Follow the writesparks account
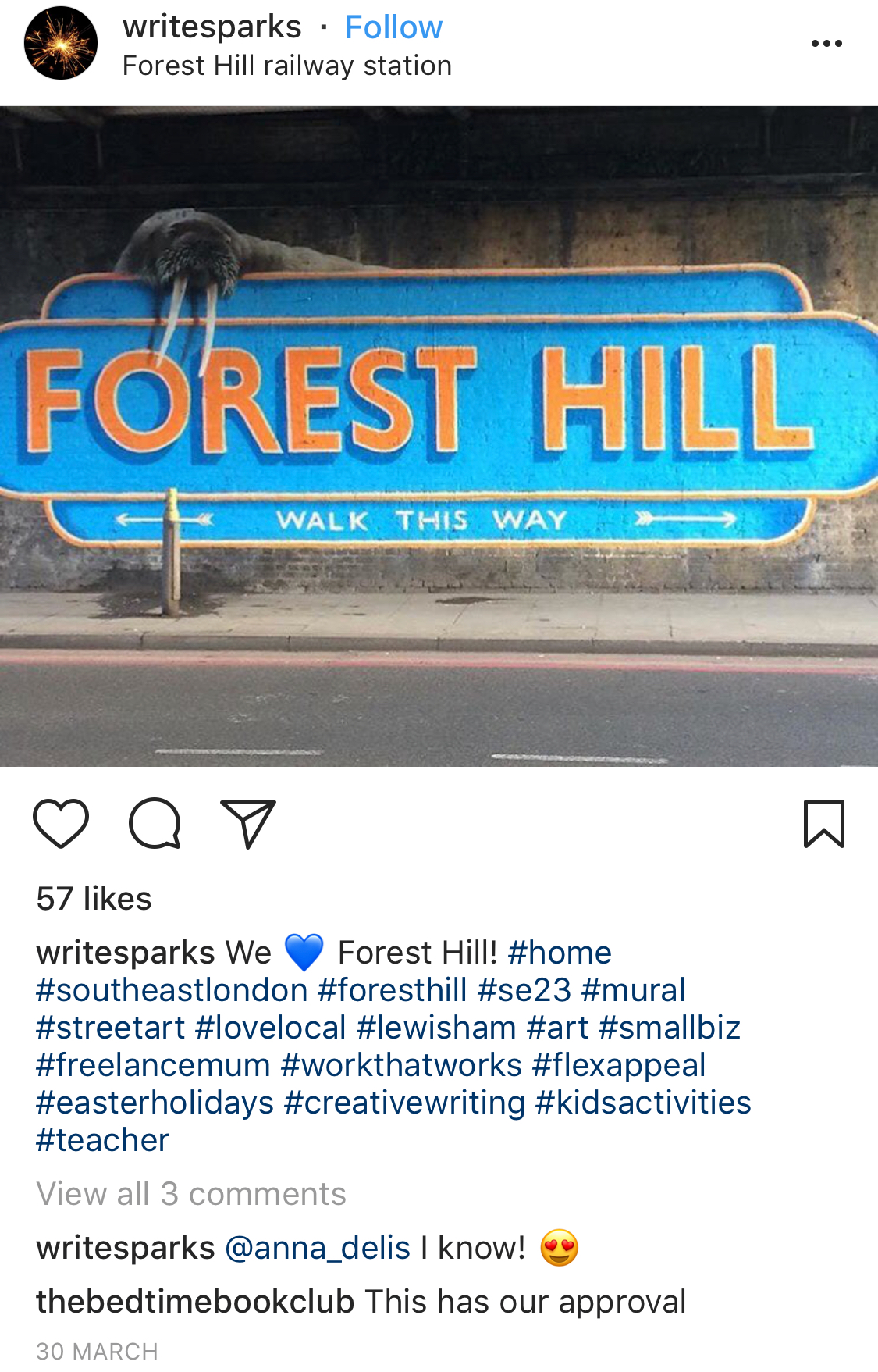This screenshot has width=878, height=1372. pyautogui.click(x=393, y=27)
